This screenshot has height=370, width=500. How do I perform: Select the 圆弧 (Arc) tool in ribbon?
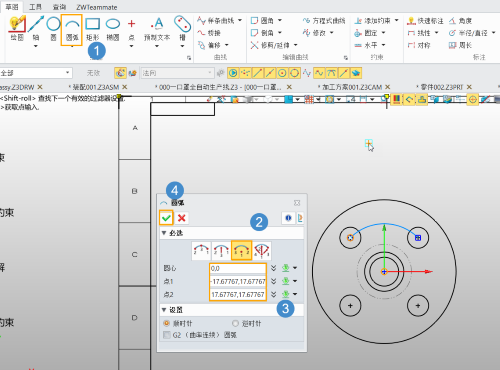pos(72,29)
